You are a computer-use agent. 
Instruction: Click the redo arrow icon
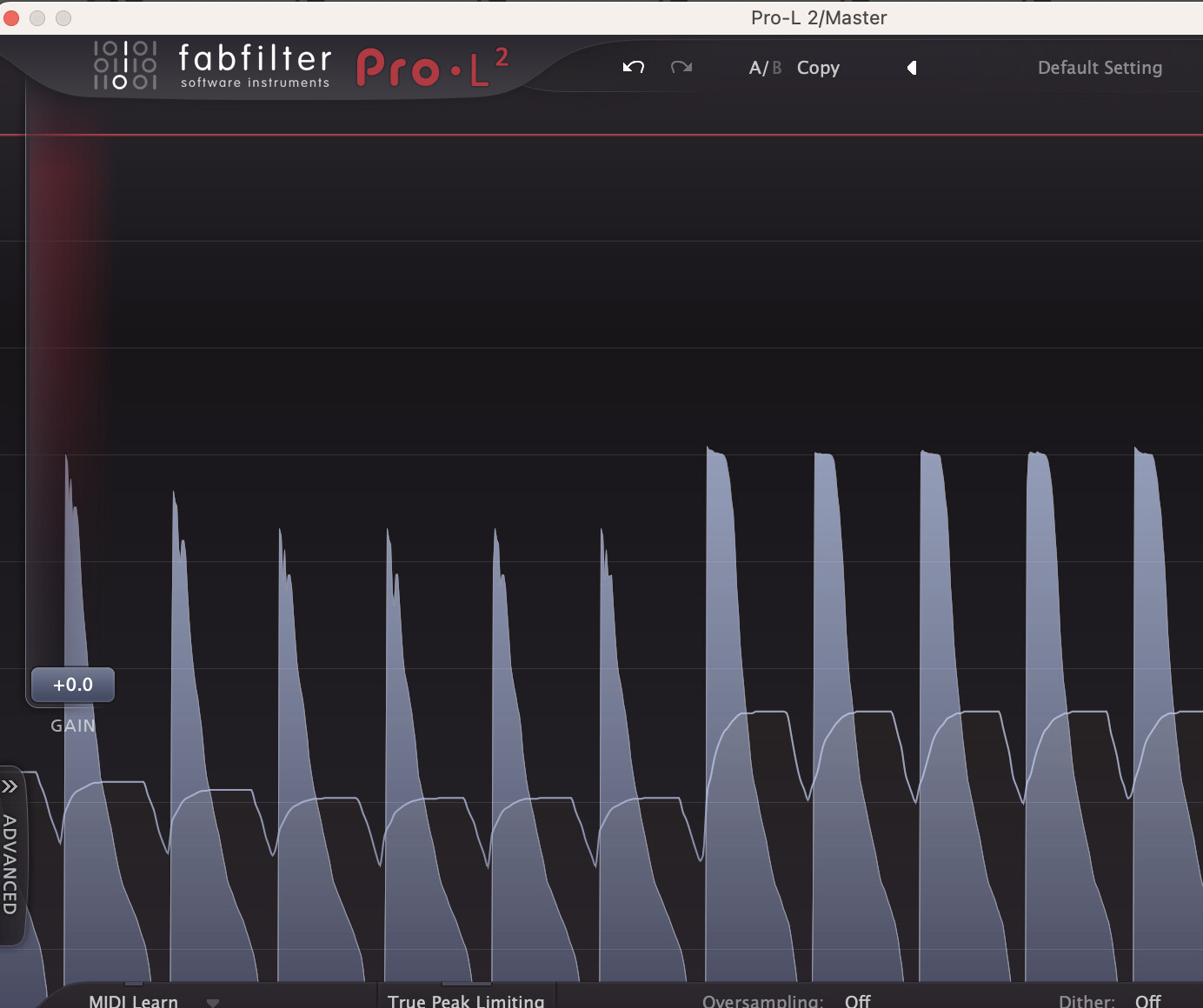point(681,67)
